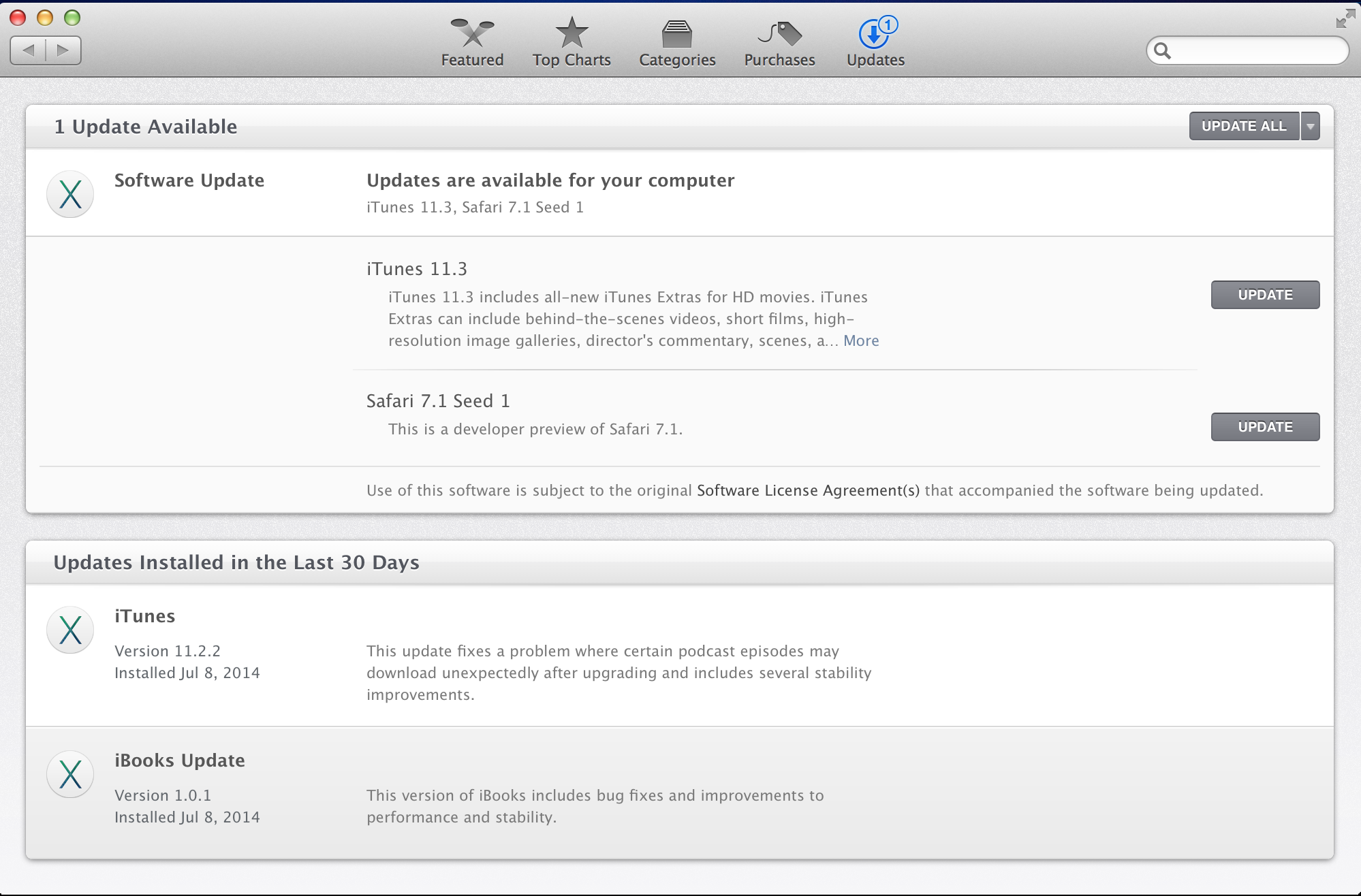Switch to Categories tab label

(677, 61)
